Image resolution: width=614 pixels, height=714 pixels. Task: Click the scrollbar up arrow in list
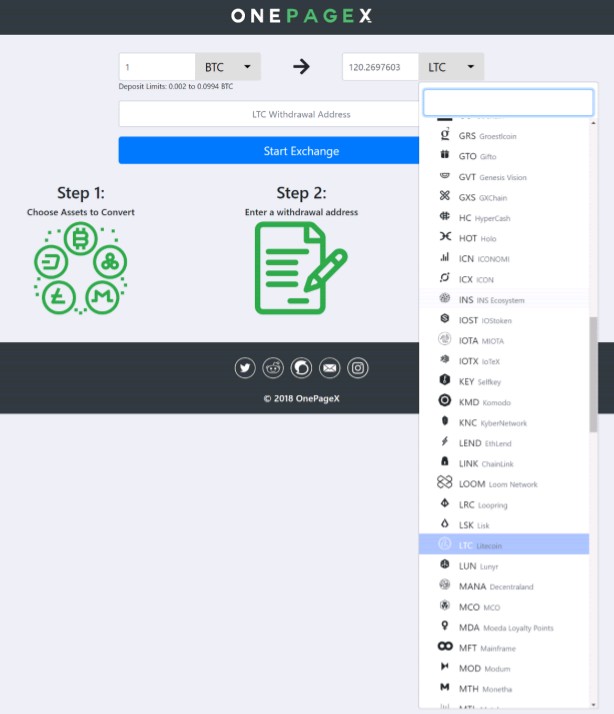click(x=593, y=123)
